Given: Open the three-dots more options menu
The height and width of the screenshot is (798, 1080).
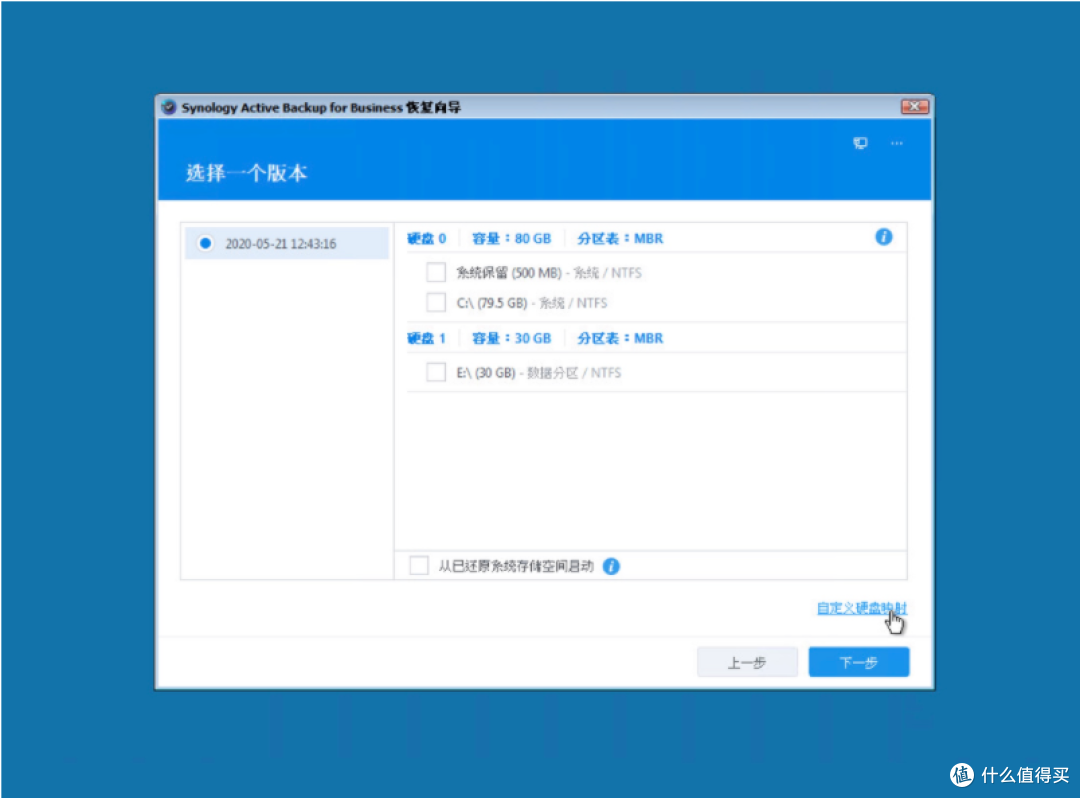Looking at the screenshot, I should (896, 143).
